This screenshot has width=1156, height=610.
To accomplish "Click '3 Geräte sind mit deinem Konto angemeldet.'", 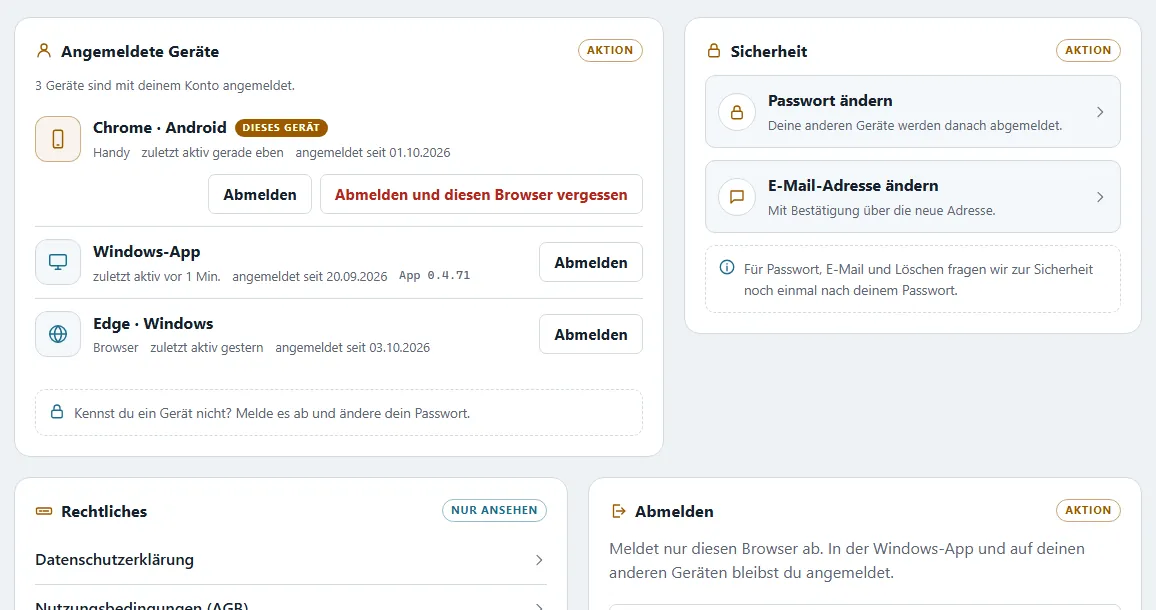I will [165, 86].
